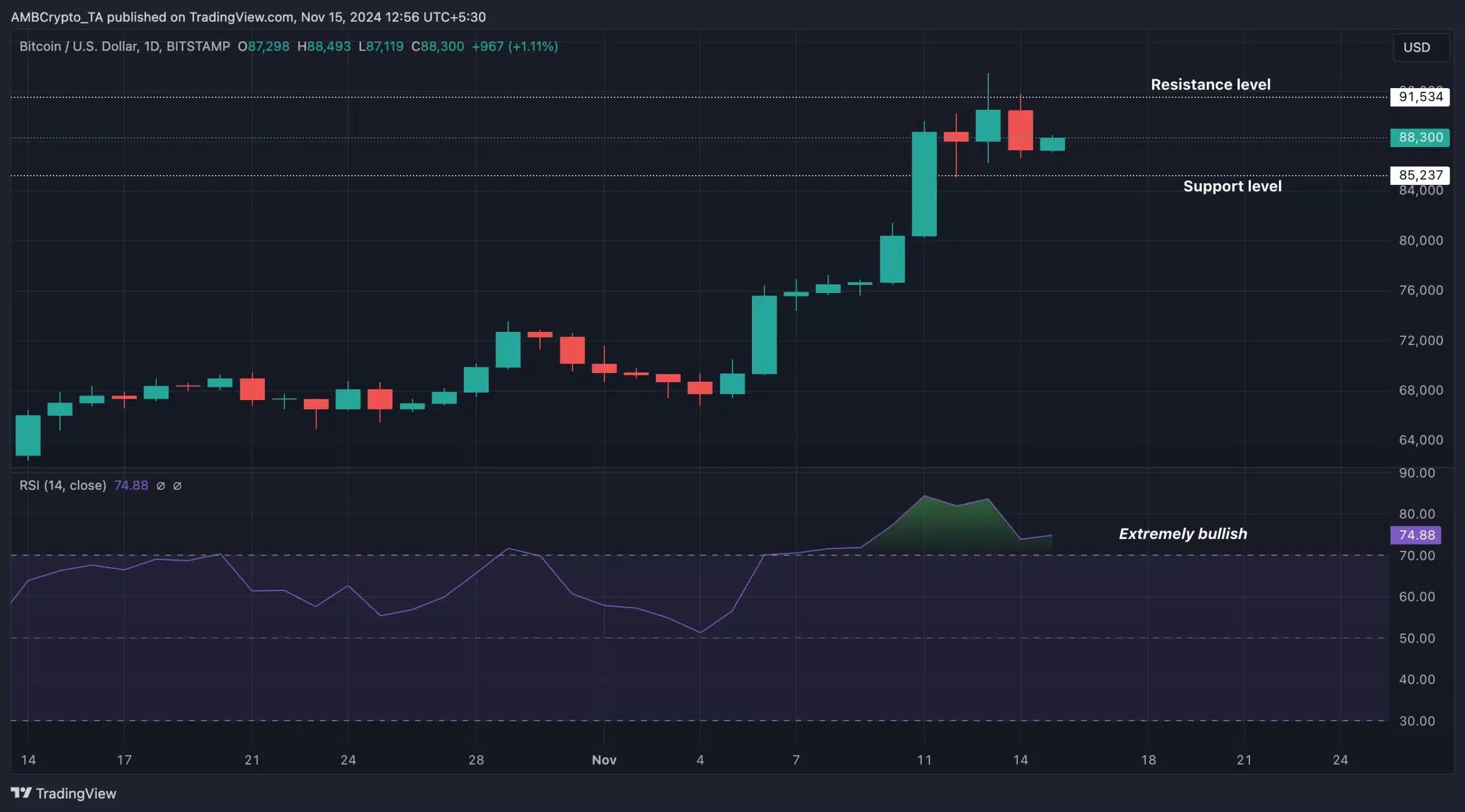Click the RSI (14, close) indicator label
The height and width of the screenshot is (812, 1465).
point(63,486)
